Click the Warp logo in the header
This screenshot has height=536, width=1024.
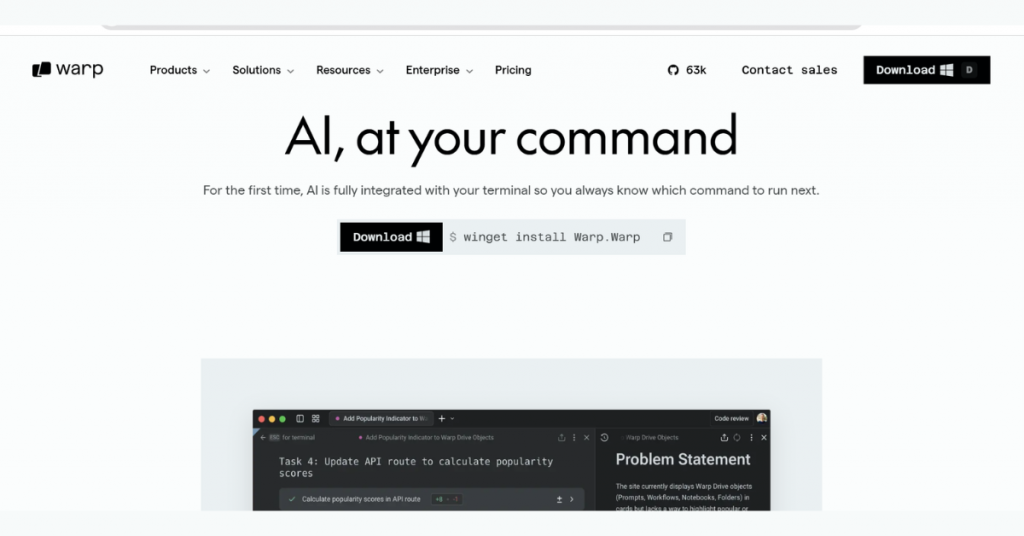click(x=68, y=69)
